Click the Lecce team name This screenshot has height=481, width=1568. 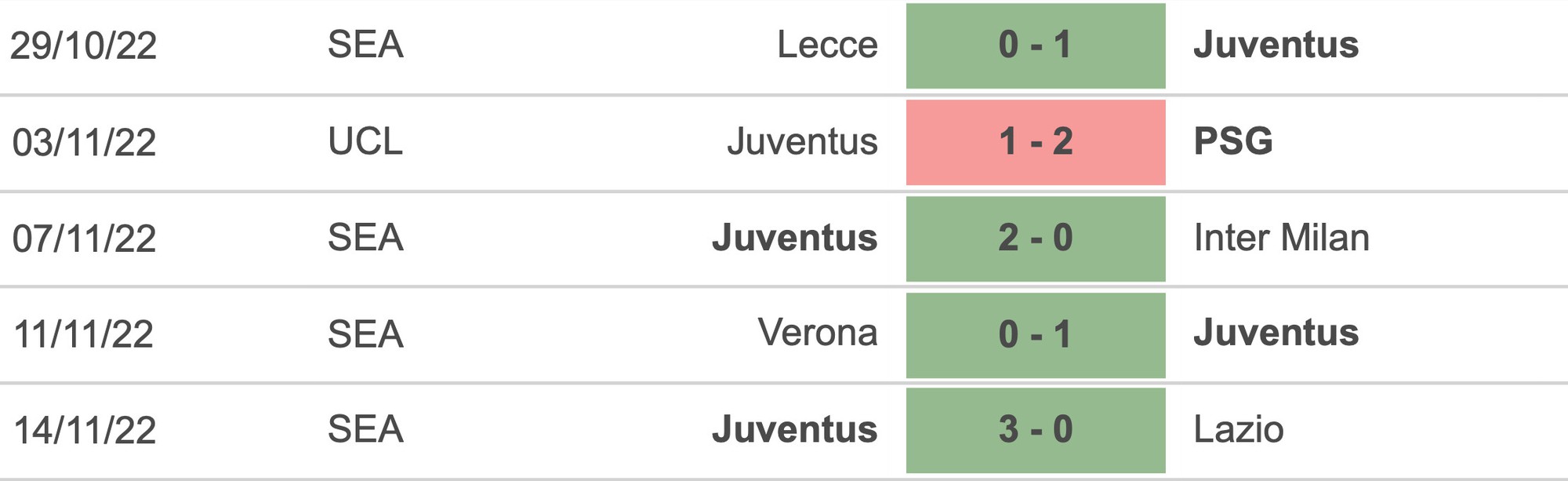[x=827, y=45]
